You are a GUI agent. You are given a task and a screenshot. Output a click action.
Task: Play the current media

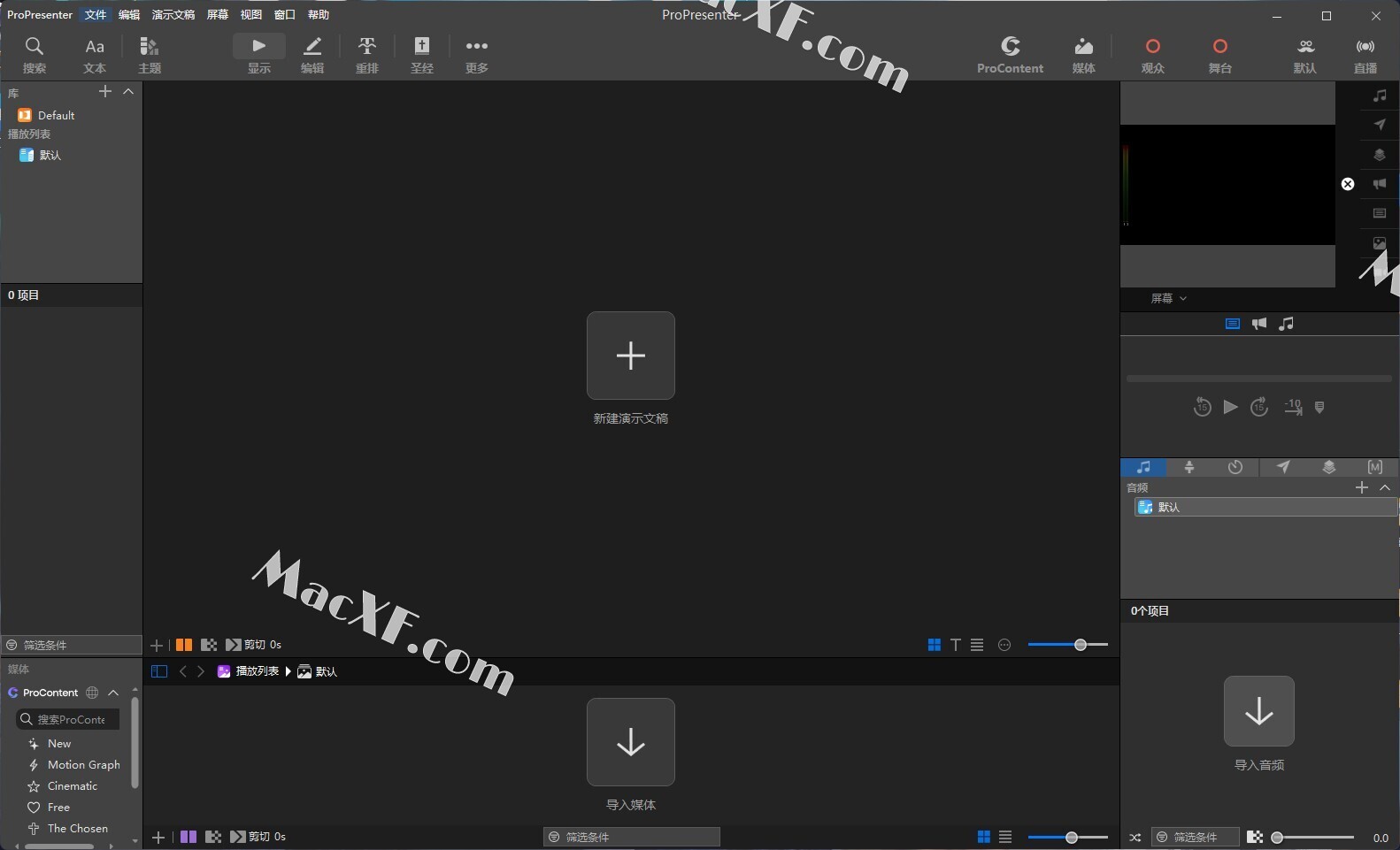pyautogui.click(x=1230, y=407)
